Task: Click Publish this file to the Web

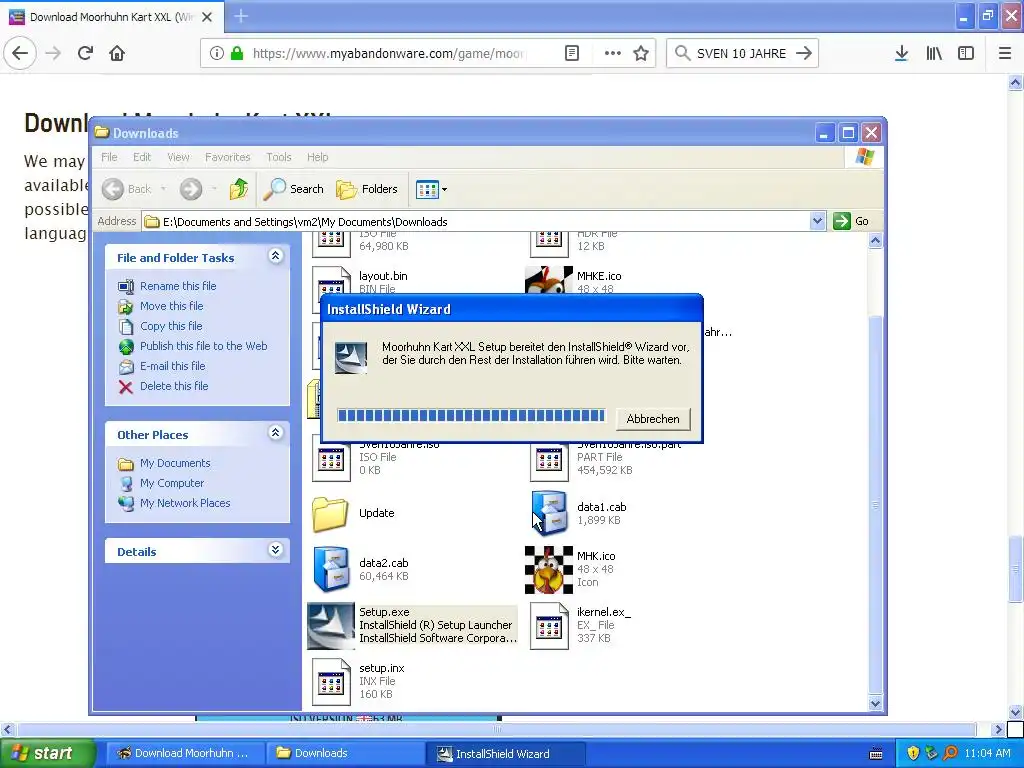Action: pyautogui.click(x=203, y=346)
